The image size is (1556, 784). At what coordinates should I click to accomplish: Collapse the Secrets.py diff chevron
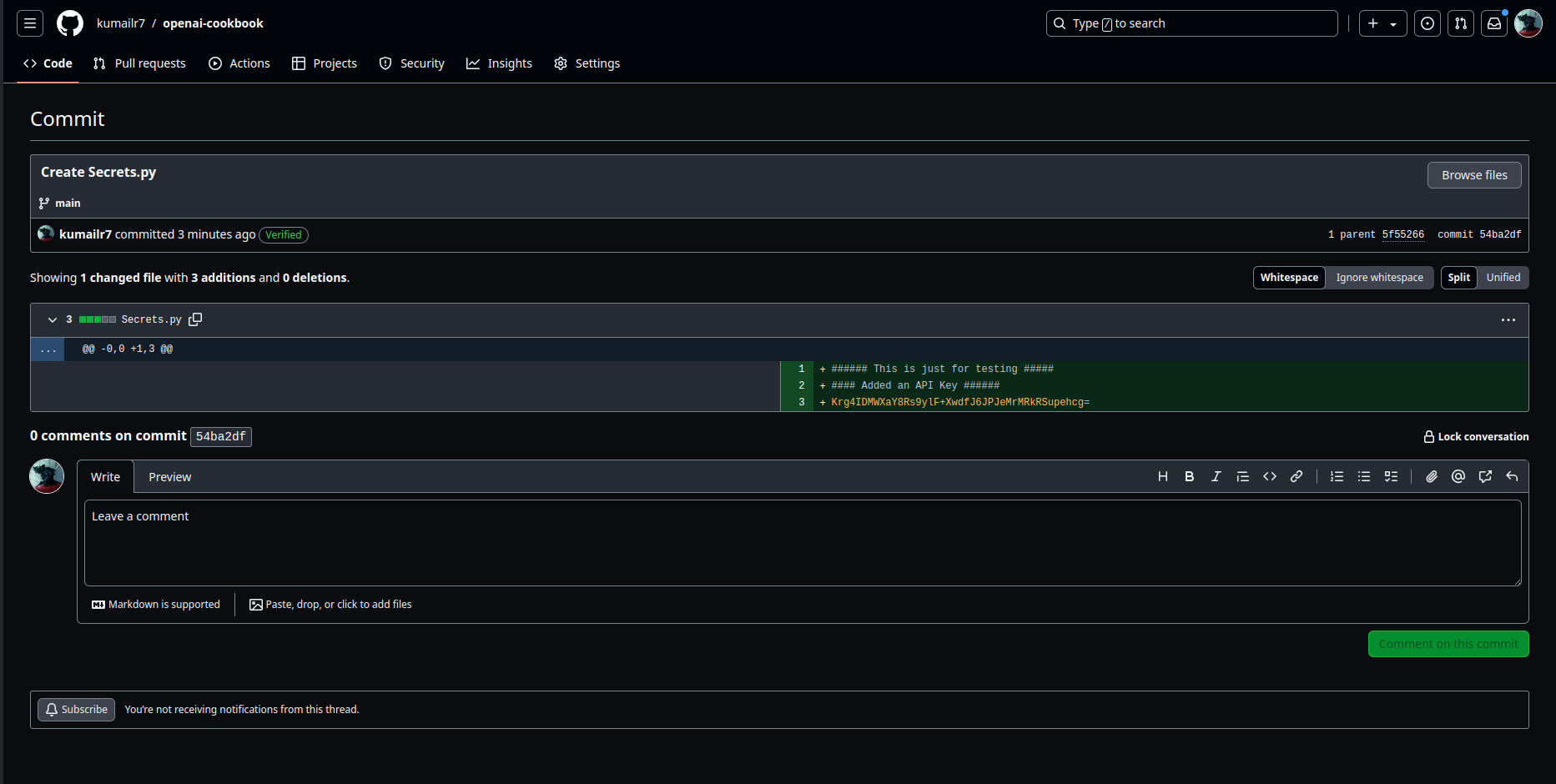(53, 319)
